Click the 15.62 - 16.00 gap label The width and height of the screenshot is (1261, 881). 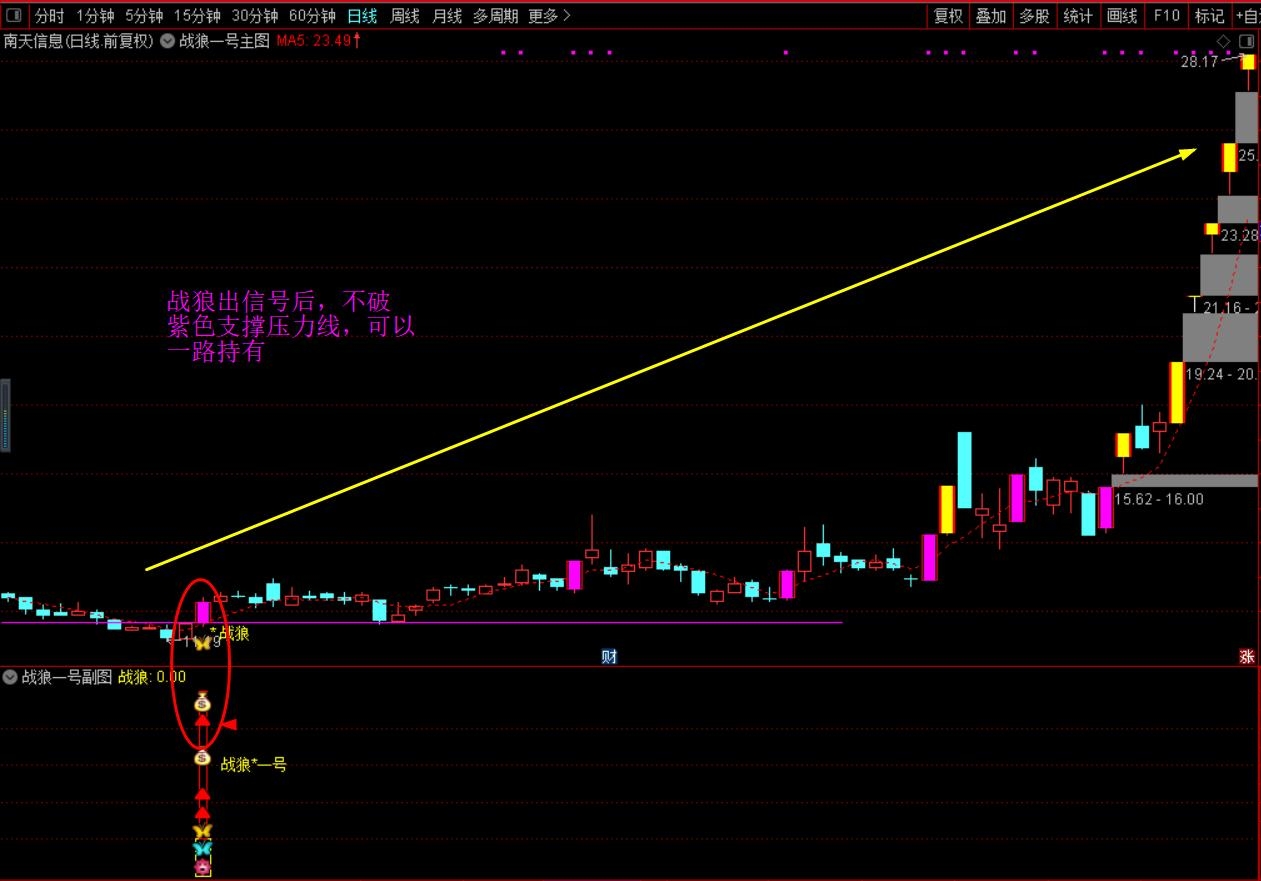click(1159, 499)
